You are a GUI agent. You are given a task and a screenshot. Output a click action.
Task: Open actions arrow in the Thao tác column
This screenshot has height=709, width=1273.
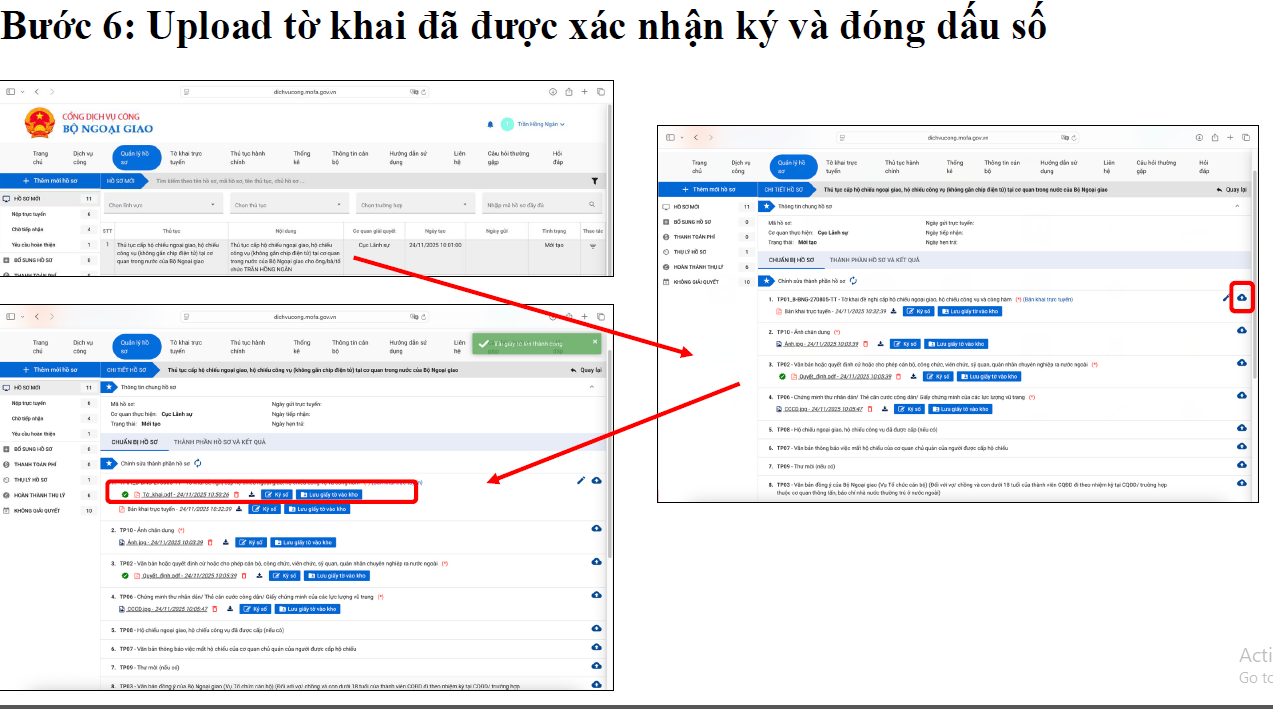pos(592,246)
